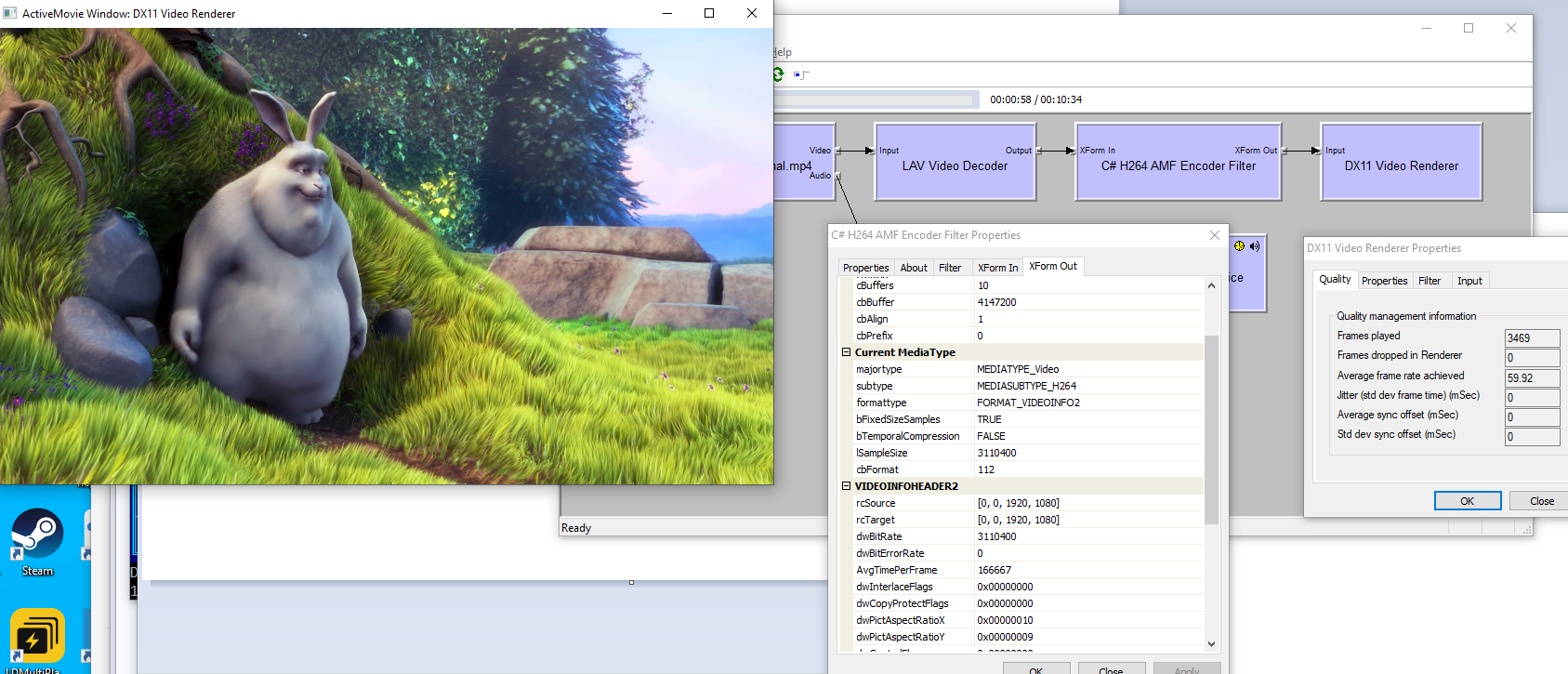Open Filter tab in DX11 renderer dialog
The height and width of the screenshot is (674, 1568).
pos(1430,281)
